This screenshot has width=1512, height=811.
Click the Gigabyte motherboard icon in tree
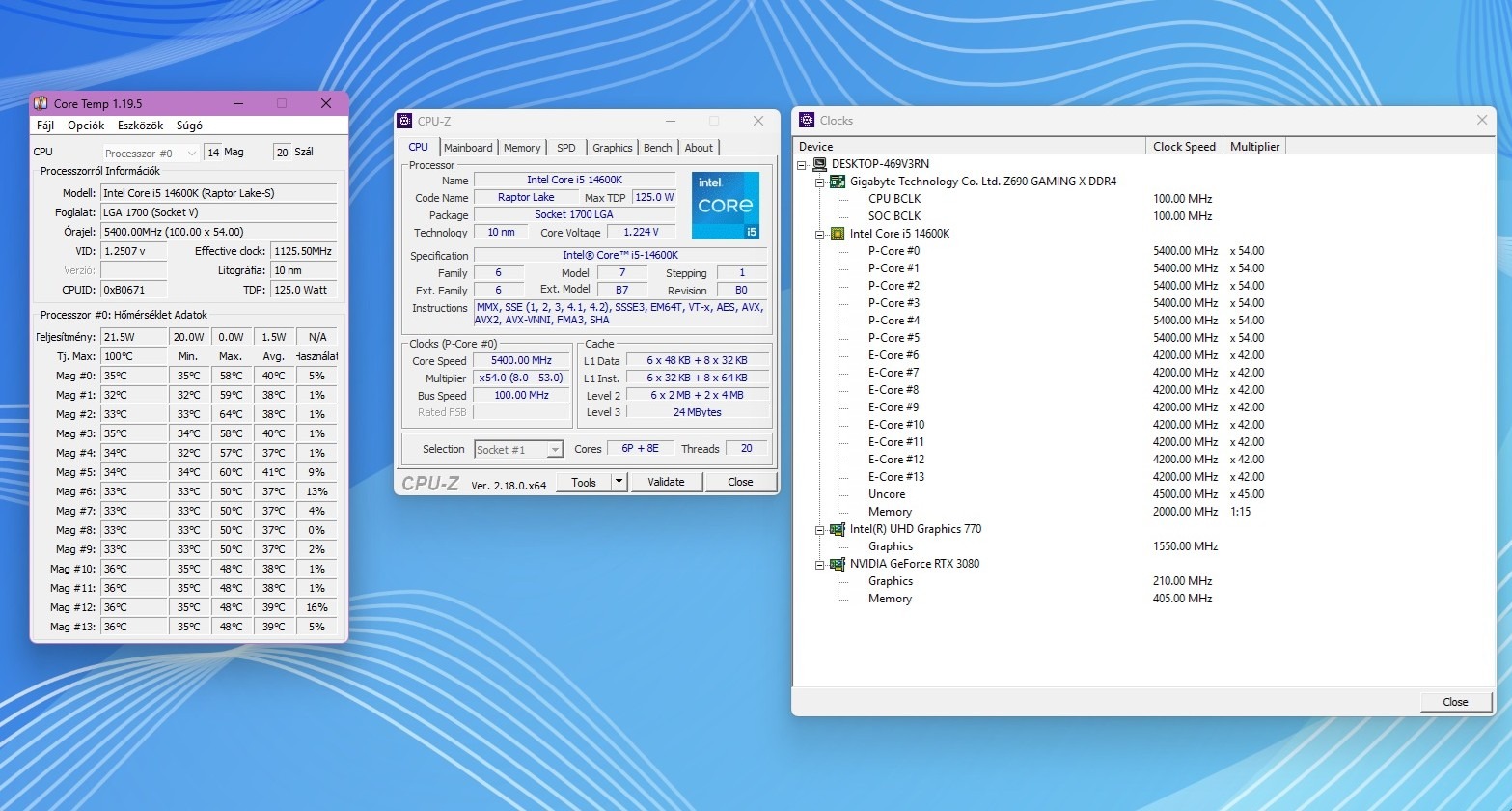tap(838, 182)
